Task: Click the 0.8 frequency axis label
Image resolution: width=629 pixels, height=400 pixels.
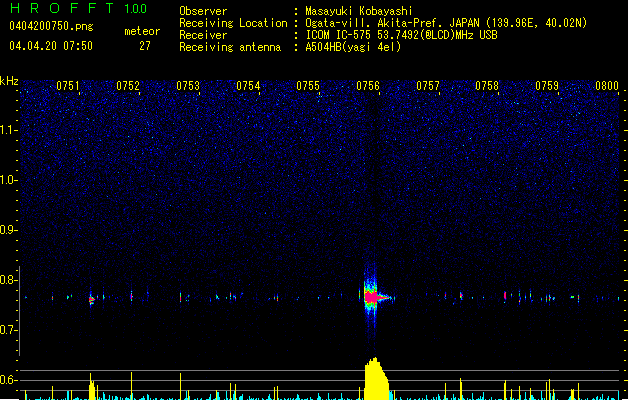Action: (9, 280)
